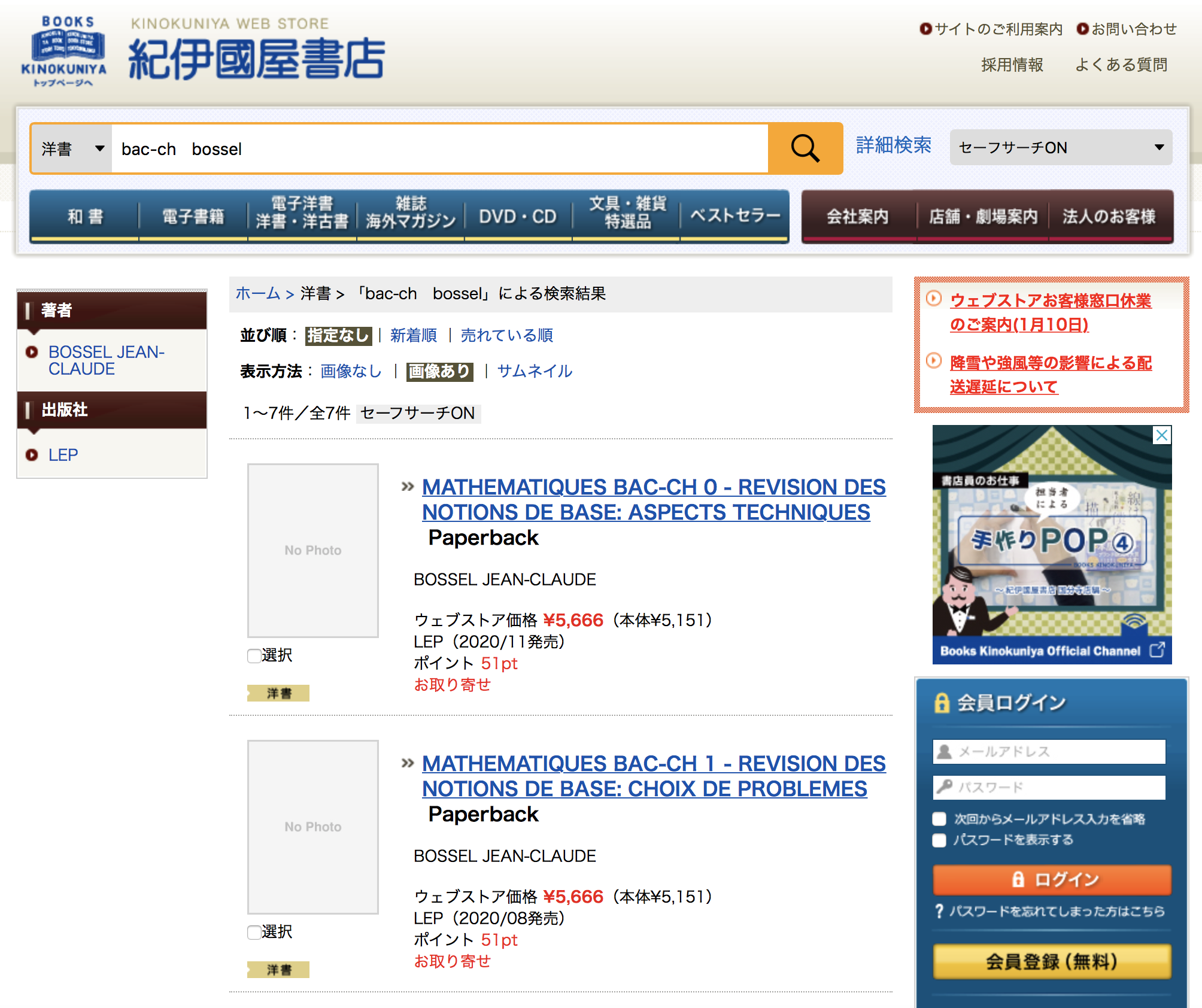The height and width of the screenshot is (1008, 1202).
Task: Click the magnifying glass search button
Action: (805, 148)
